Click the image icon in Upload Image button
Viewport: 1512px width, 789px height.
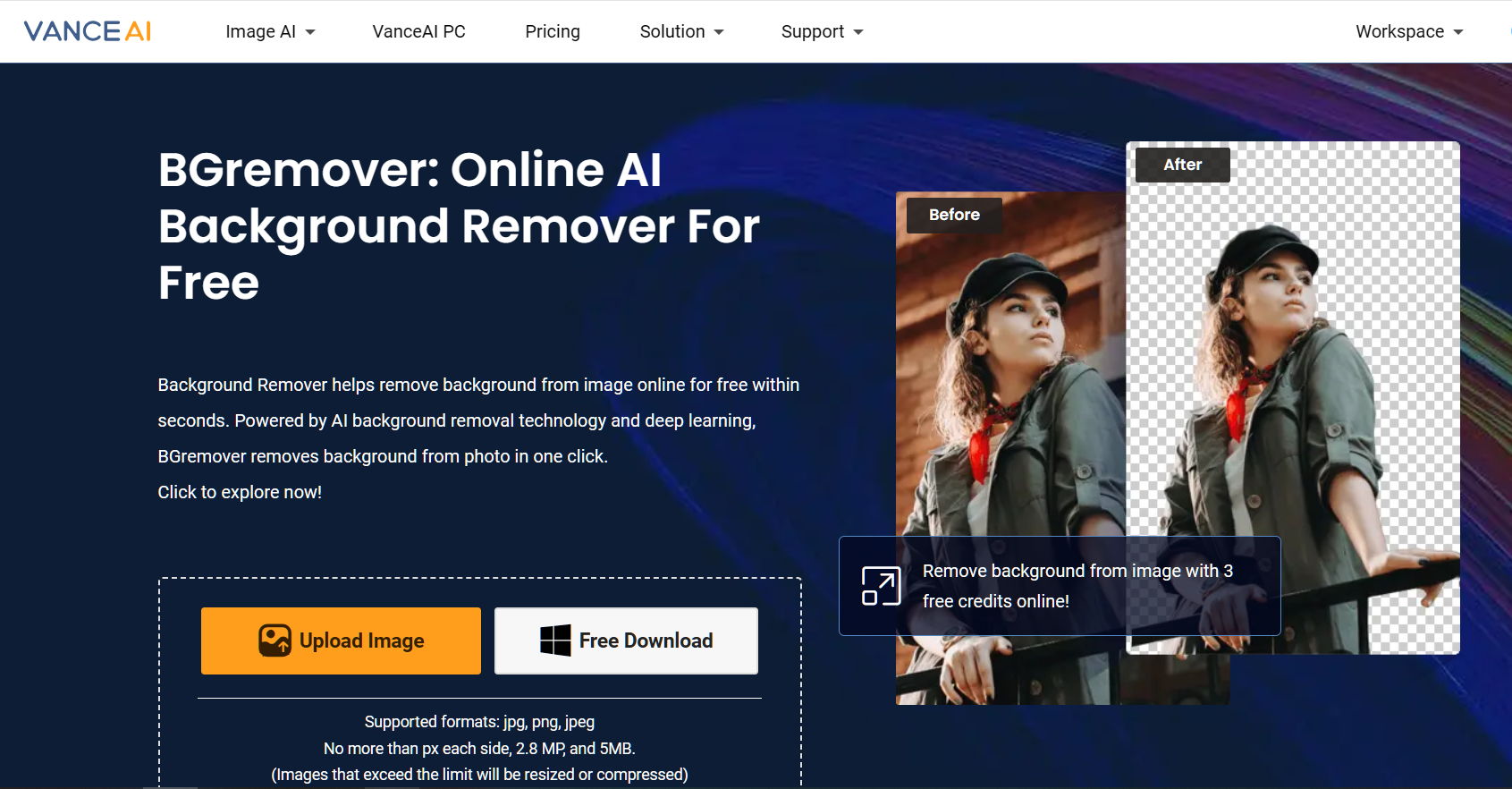275,641
